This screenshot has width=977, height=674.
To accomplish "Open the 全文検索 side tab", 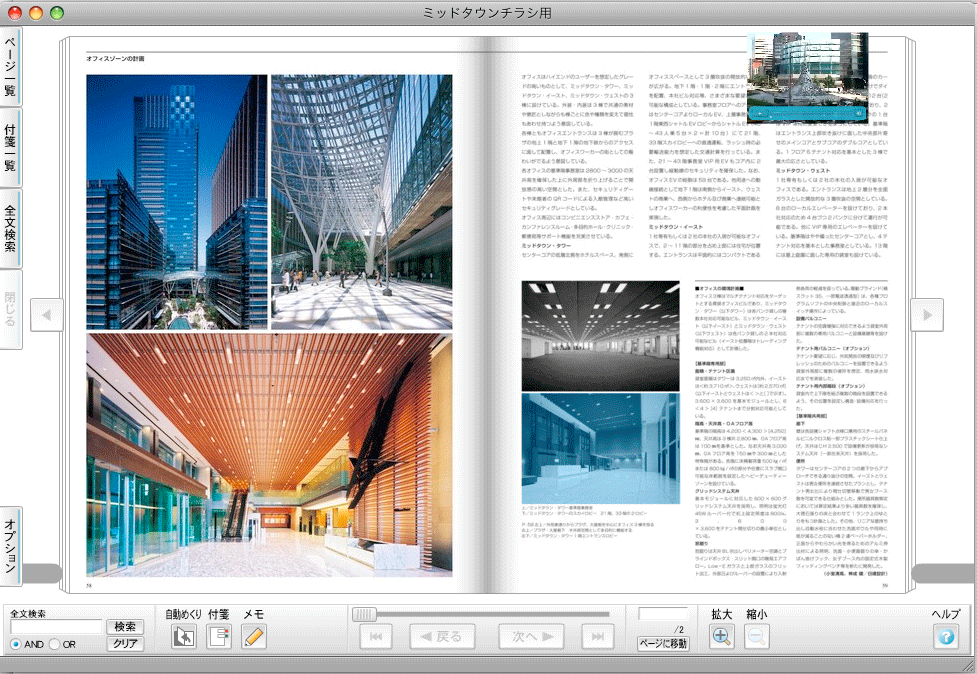I will tap(10, 228).
